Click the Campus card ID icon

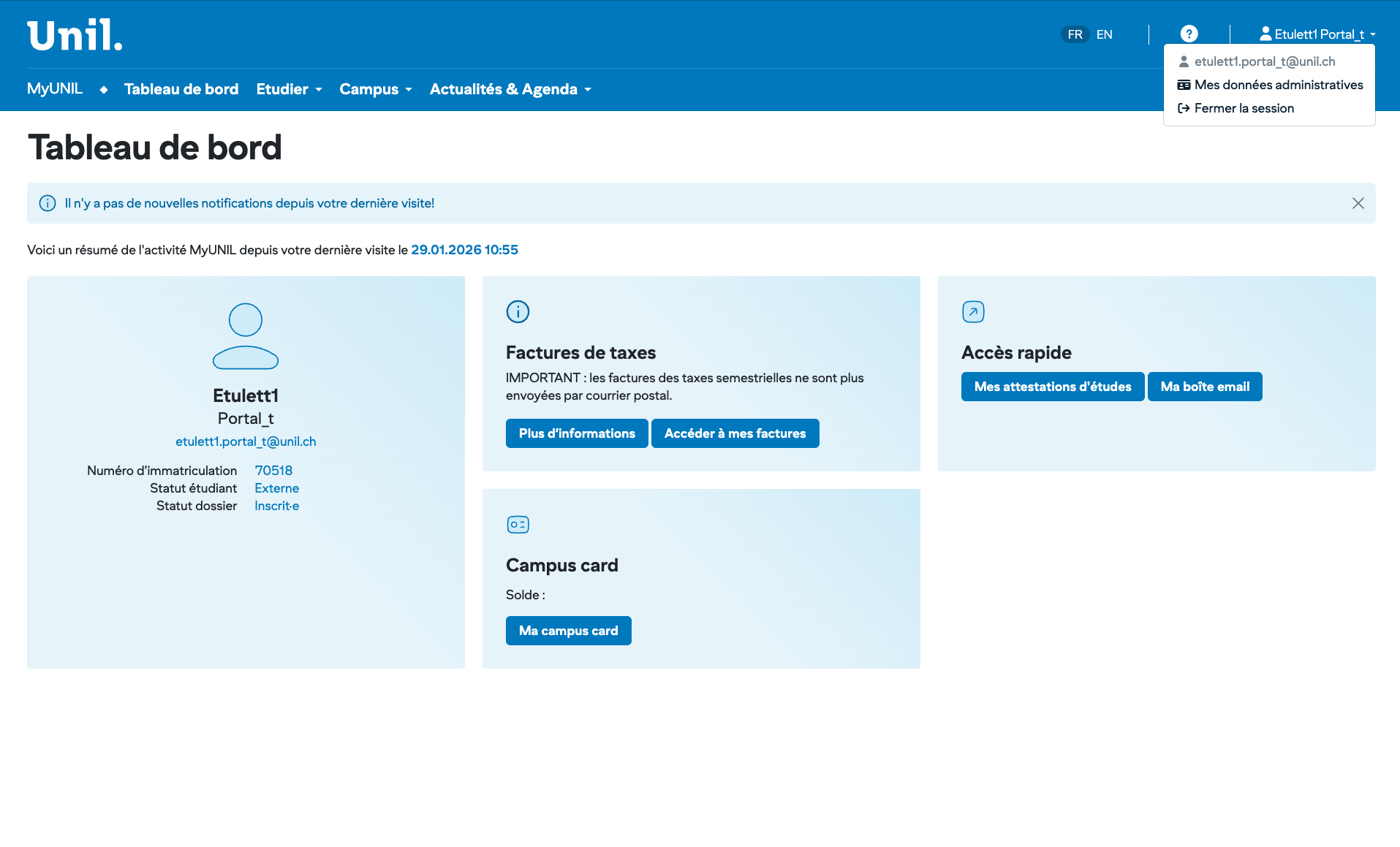coord(518,525)
